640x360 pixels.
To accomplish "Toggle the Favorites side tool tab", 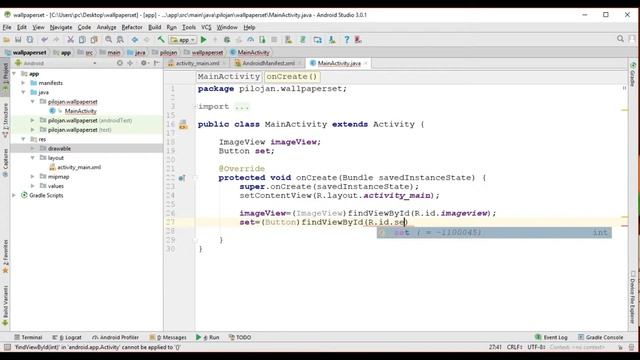I will coord(5,256).
